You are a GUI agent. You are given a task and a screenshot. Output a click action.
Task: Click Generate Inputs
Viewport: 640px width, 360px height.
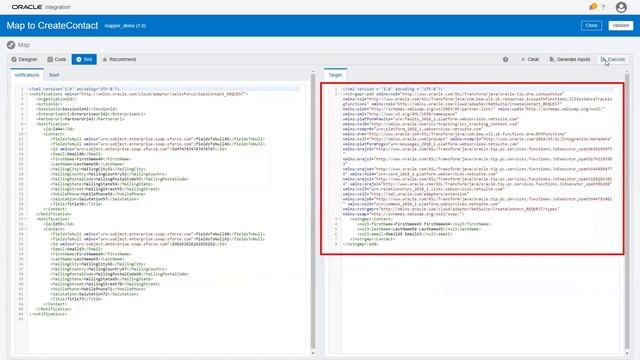pos(570,60)
